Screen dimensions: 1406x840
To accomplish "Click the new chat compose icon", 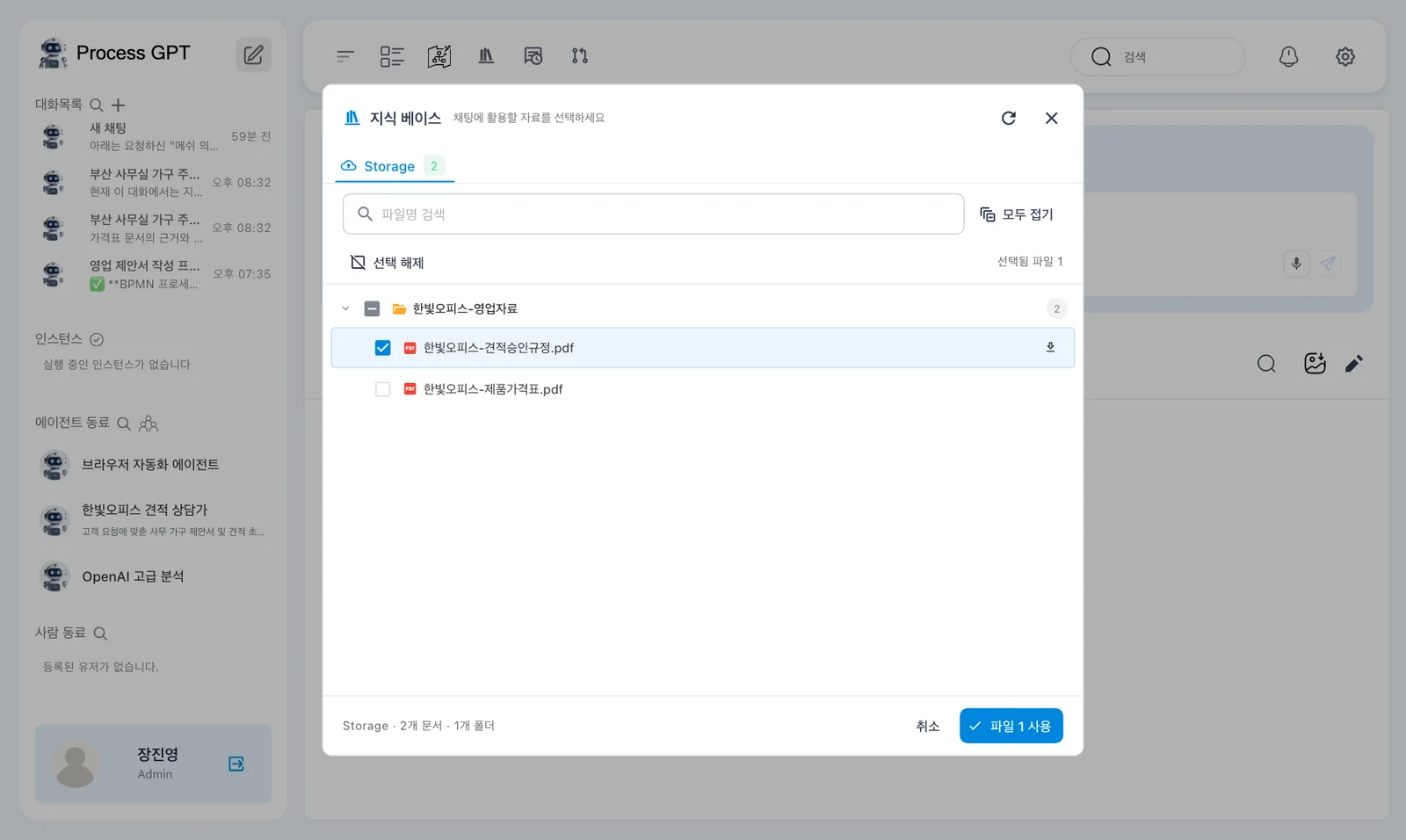I will click(253, 54).
